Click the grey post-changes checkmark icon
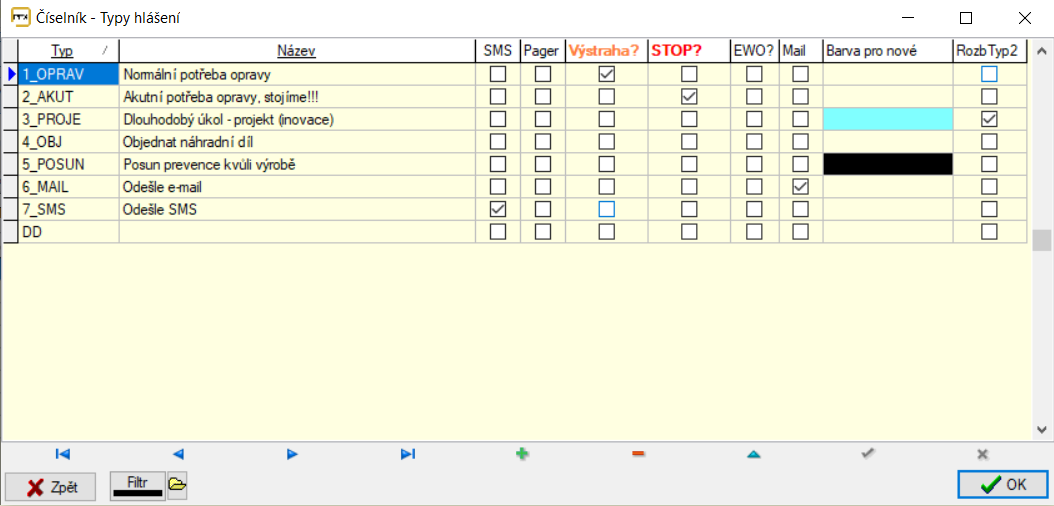This screenshot has height=506, width=1054. tap(868, 454)
